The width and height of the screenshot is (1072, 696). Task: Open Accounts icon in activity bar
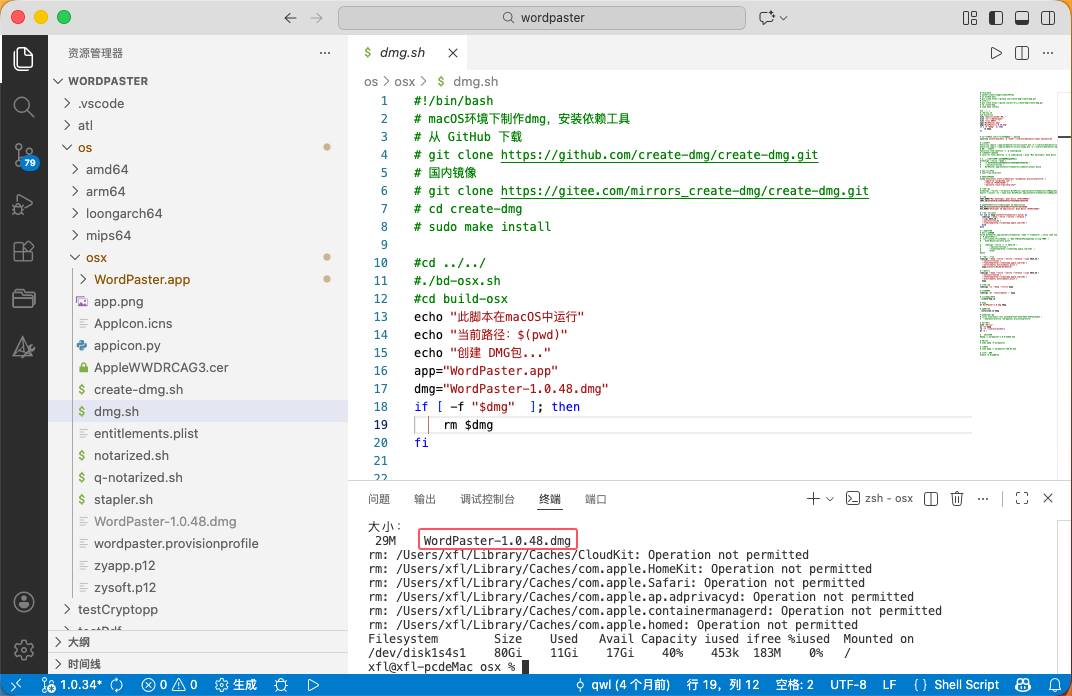pos(24,602)
